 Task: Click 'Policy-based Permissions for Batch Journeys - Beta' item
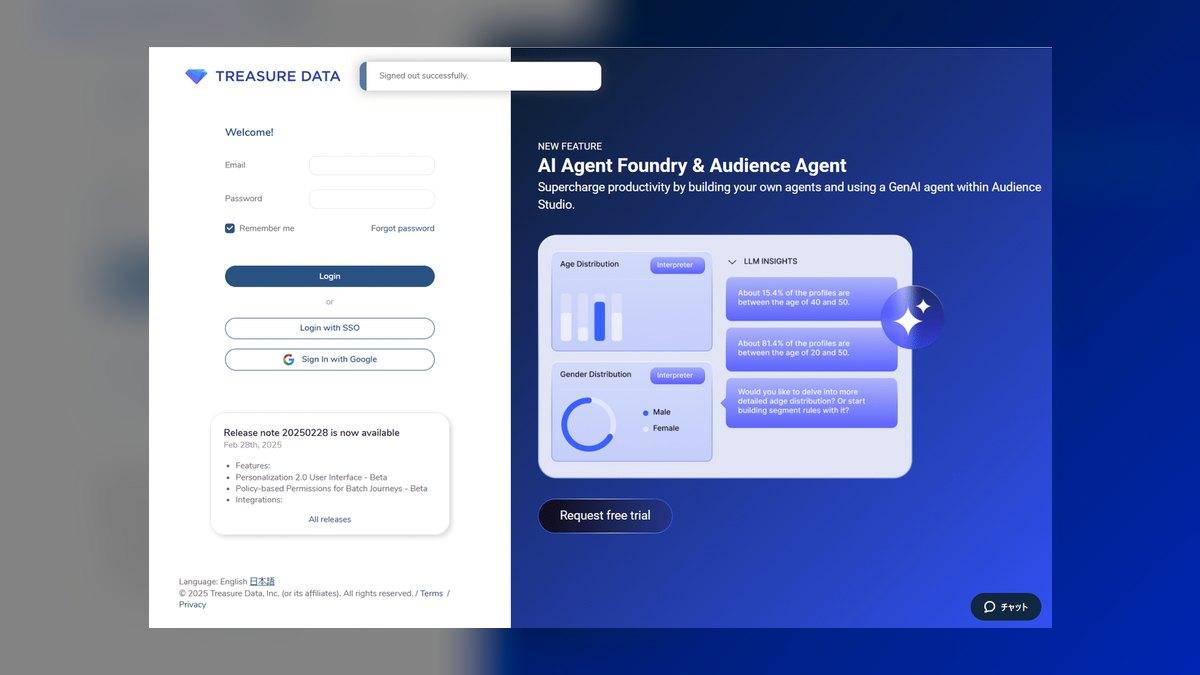[331, 489]
